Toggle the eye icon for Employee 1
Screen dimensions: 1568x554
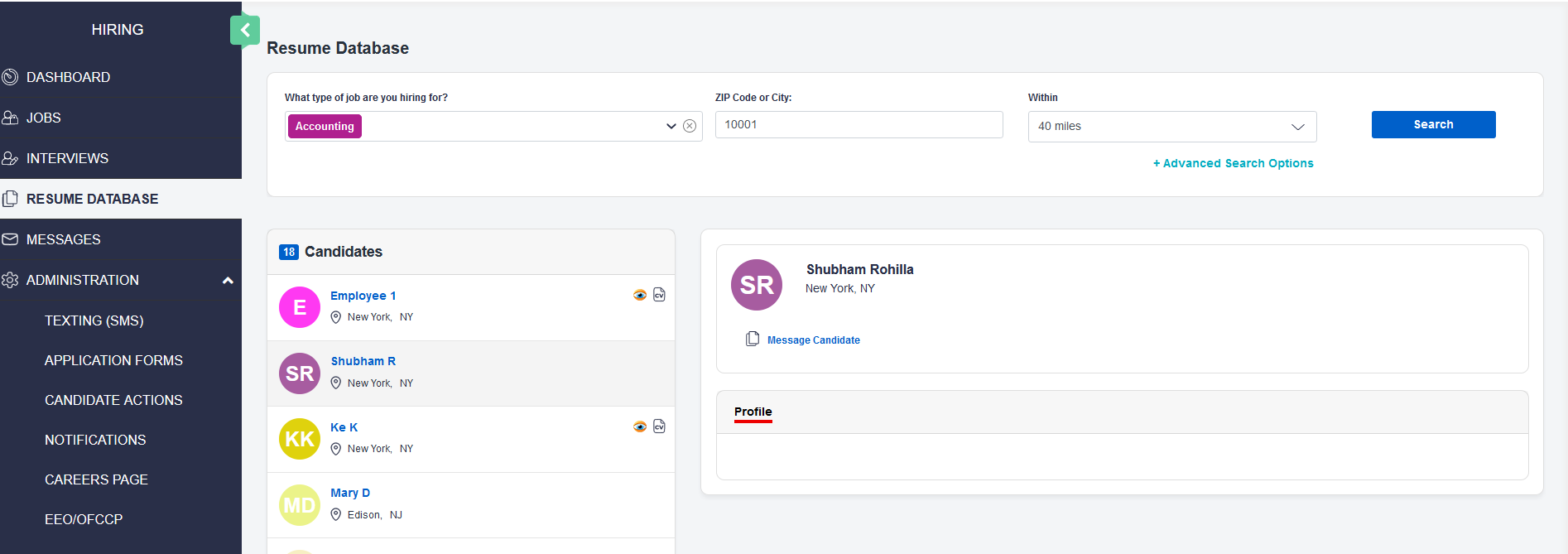pos(640,295)
